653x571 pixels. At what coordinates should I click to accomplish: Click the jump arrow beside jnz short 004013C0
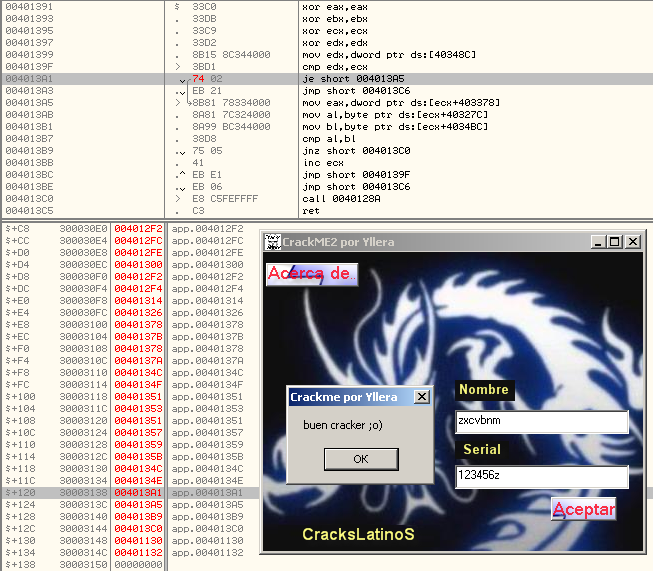[x=181, y=150]
